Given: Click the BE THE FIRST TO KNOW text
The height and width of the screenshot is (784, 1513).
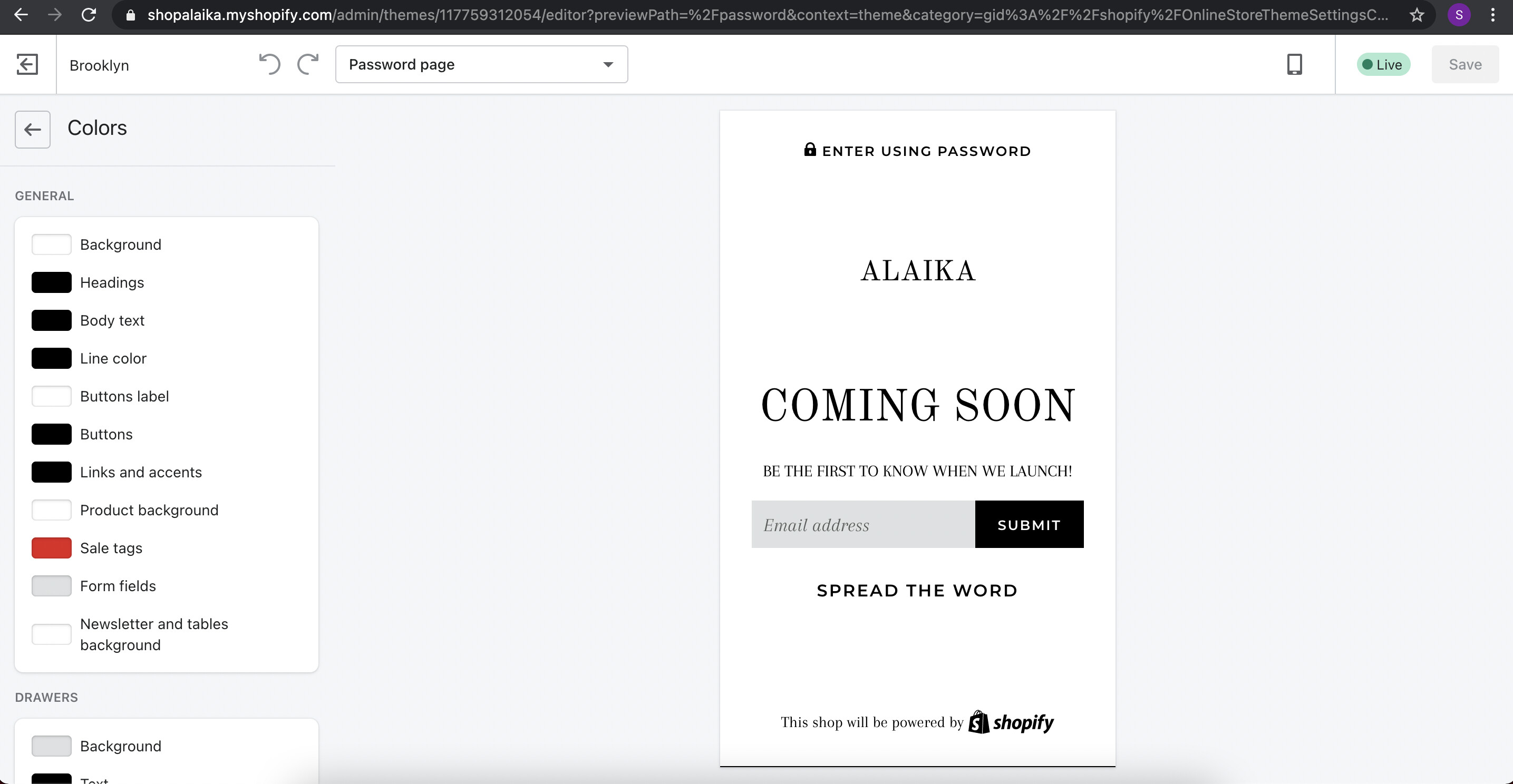Looking at the screenshot, I should tap(917, 471).
